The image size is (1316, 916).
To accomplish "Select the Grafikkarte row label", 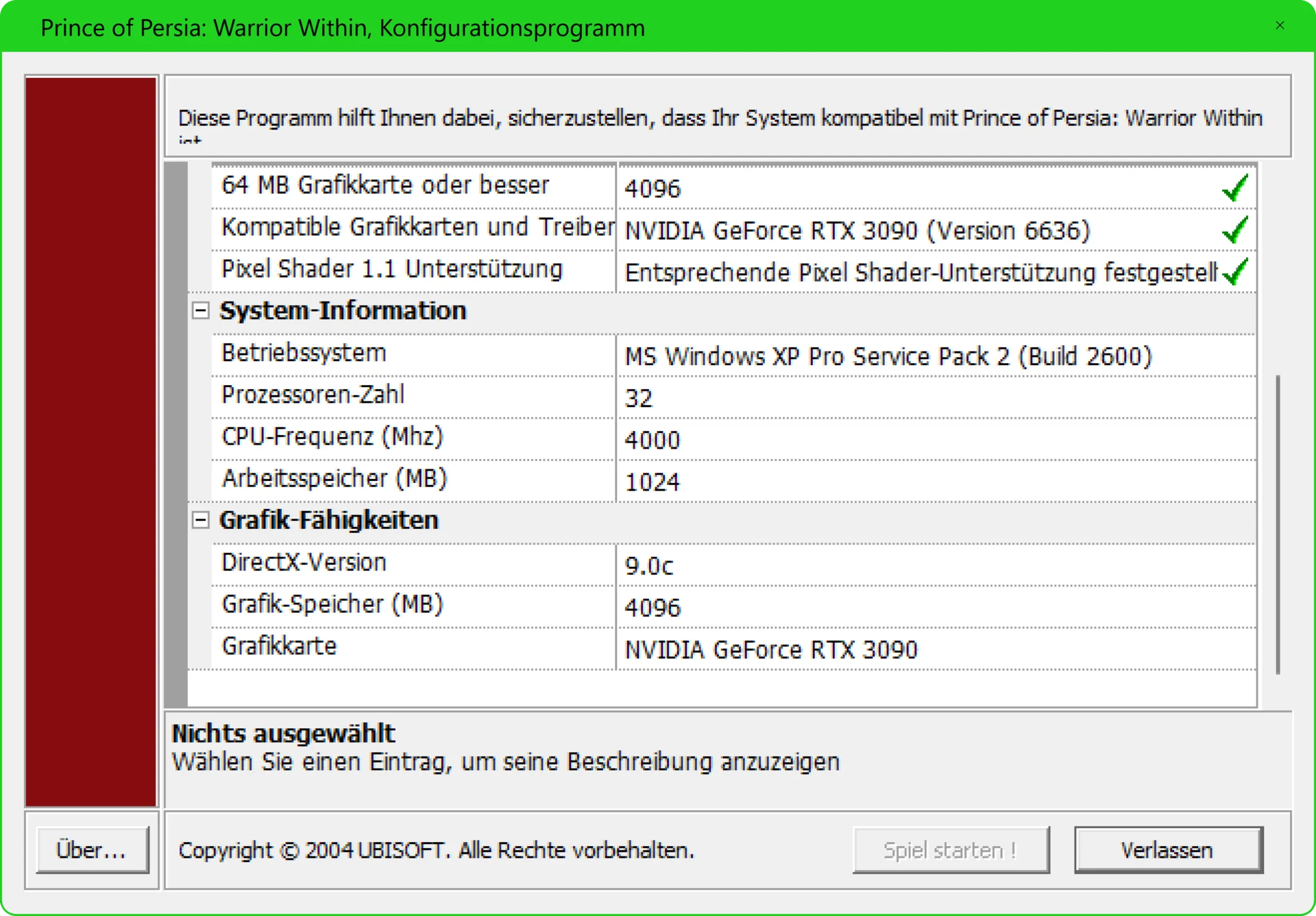I will pos(279,646).
